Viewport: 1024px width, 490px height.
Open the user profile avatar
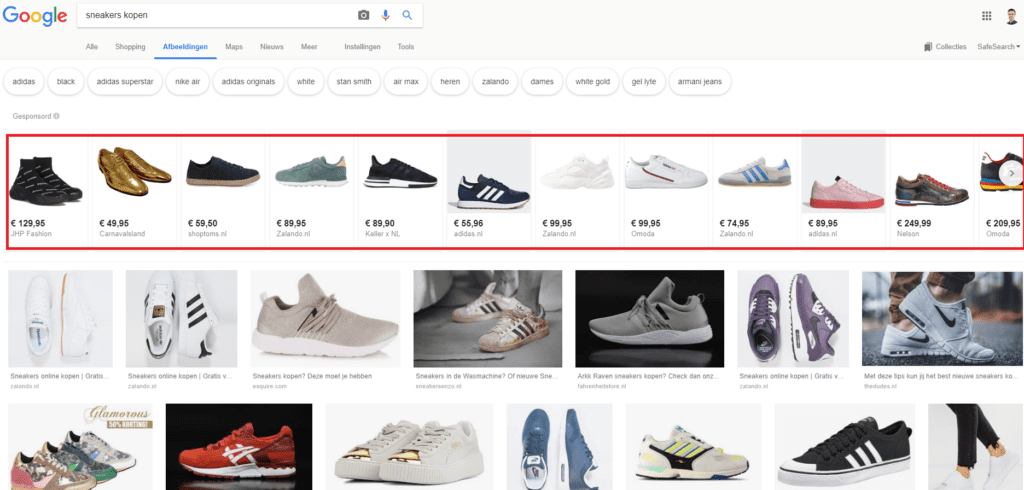(1012, 15)
